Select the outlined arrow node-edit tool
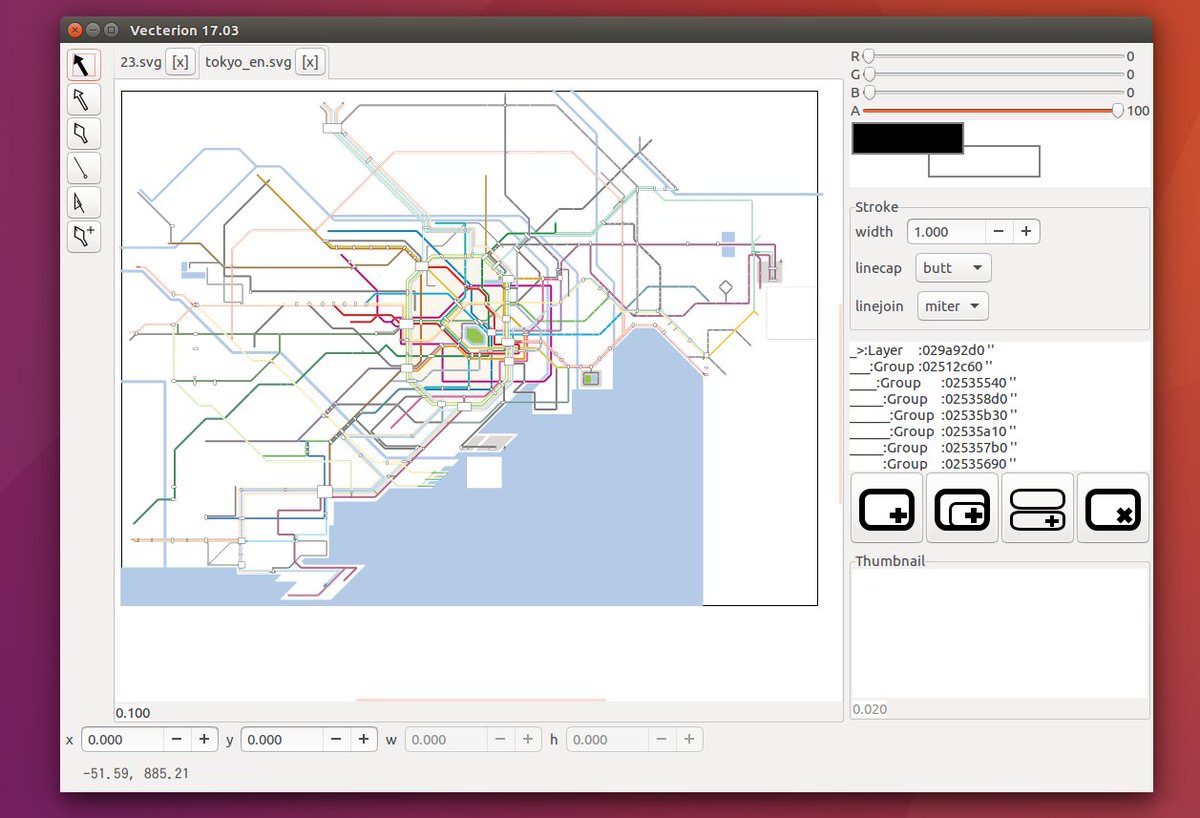 [84, 99]
